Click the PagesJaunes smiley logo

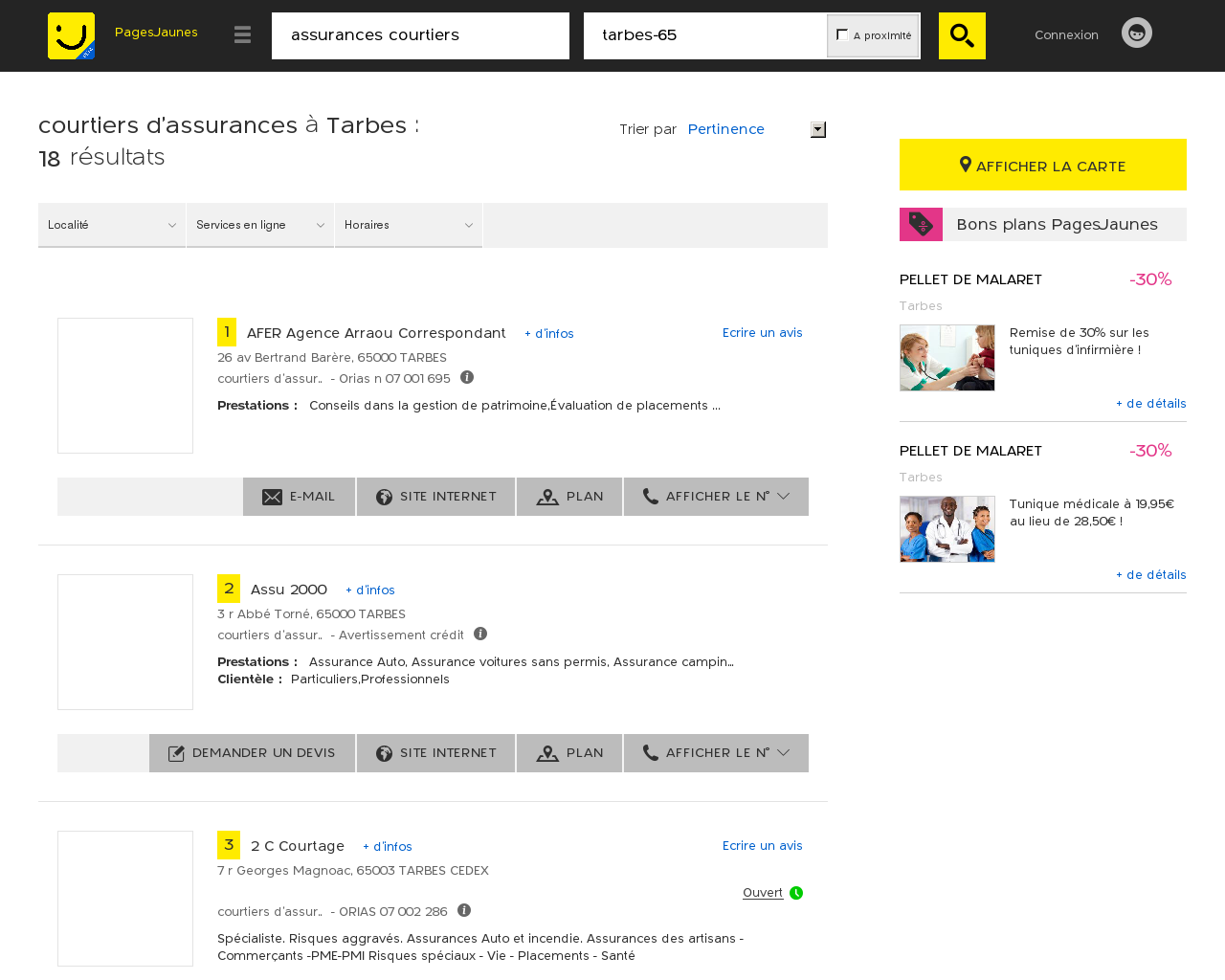(x=71, y=35)
